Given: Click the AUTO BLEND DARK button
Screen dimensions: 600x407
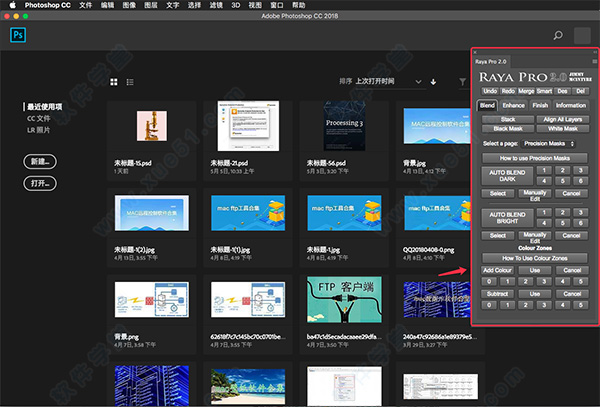Looking at the screenshot, I should coord(507,176).
